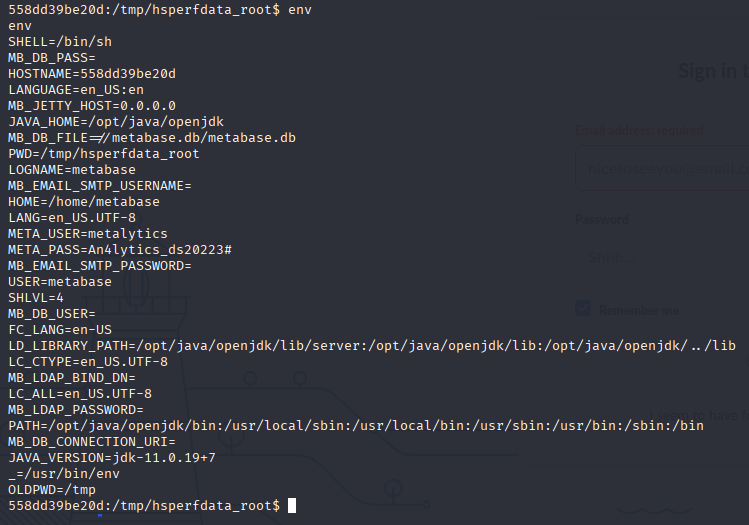This screenshot has height=525, width=749.
Task: Click the SHELL=/bin/sh line
Action: 60,42
